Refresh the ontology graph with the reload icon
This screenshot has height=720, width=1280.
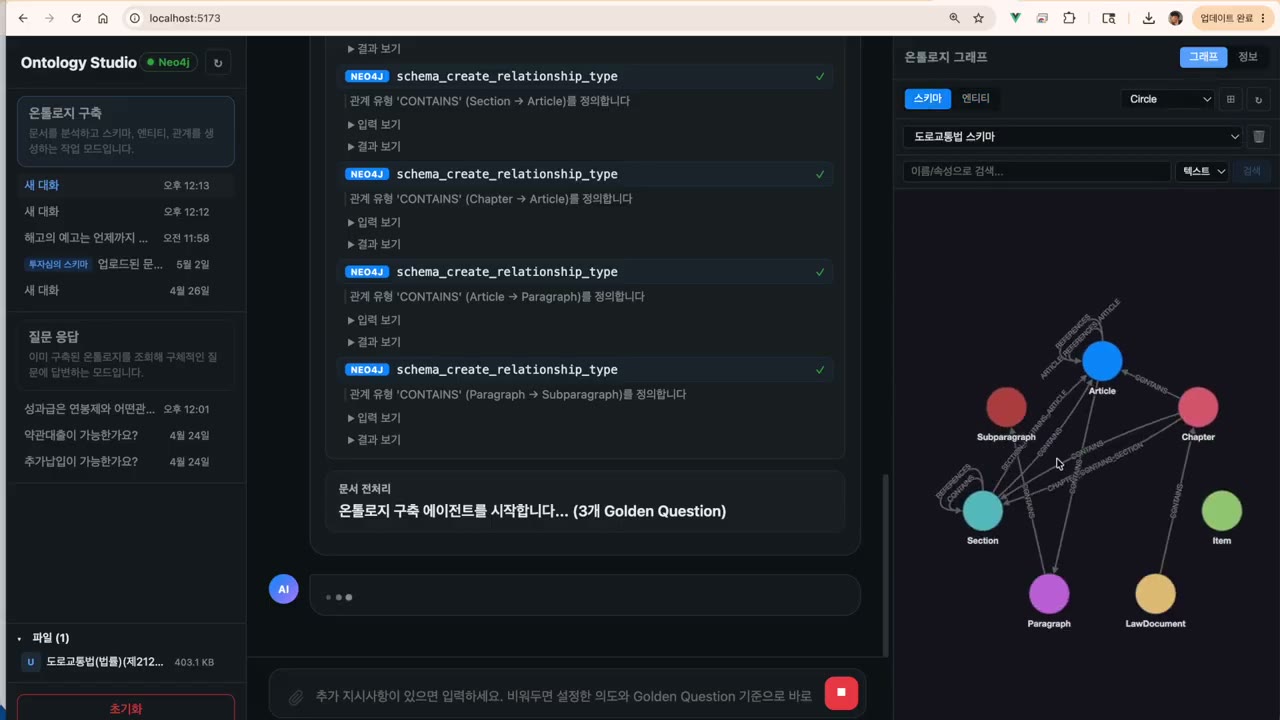pos(1258,99)
